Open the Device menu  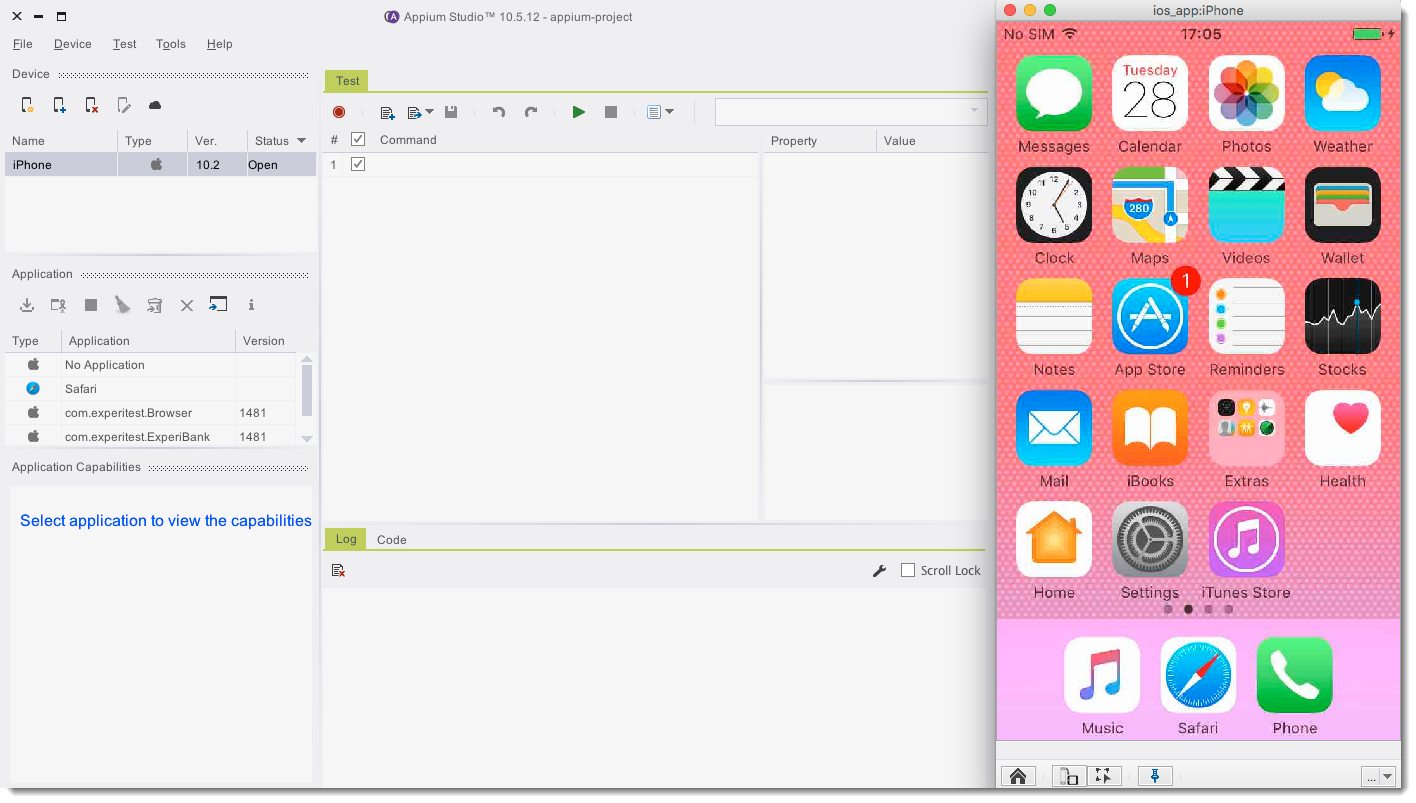(72, 44)
